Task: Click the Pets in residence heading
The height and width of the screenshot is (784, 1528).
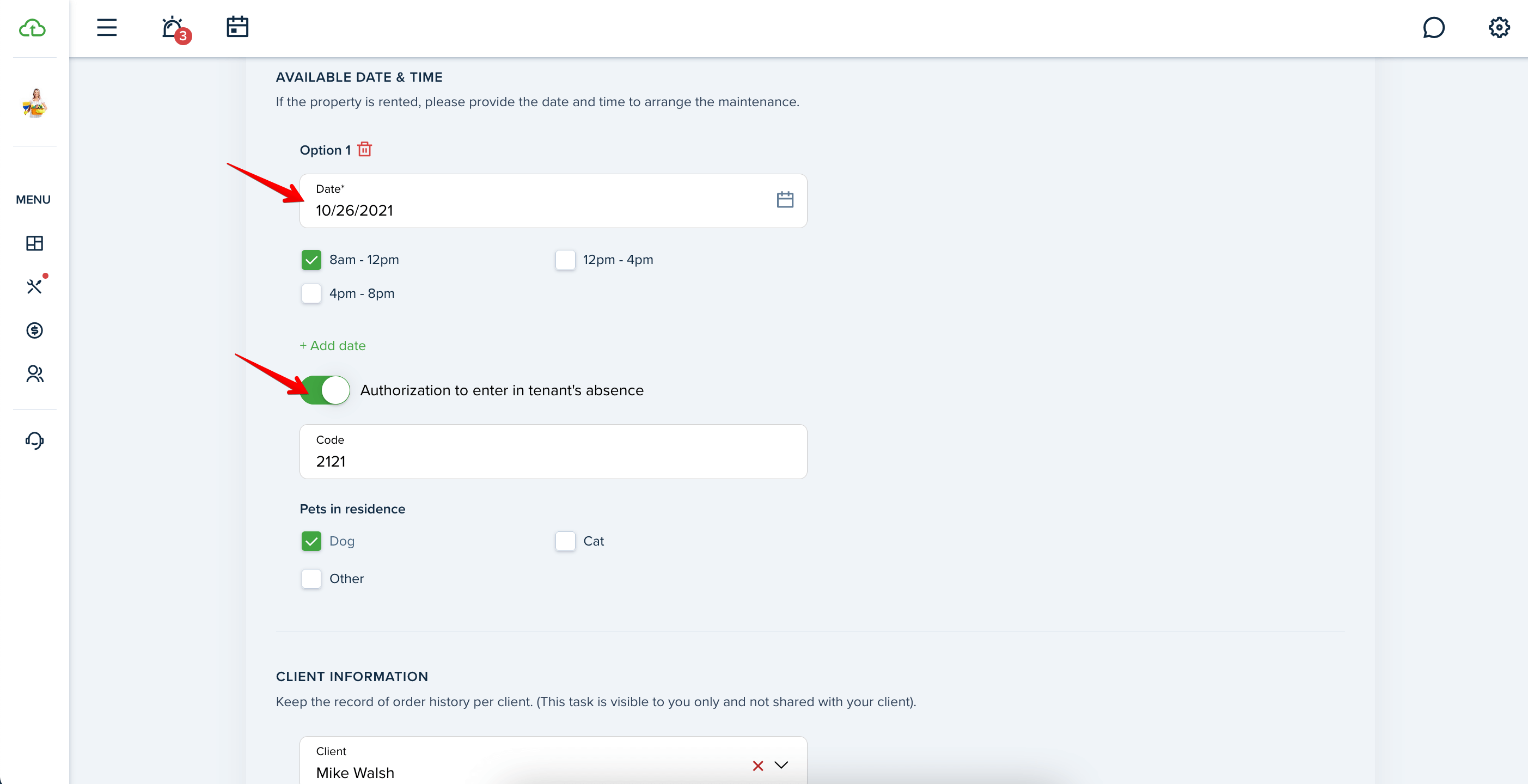Action: (x=352, y=509)
